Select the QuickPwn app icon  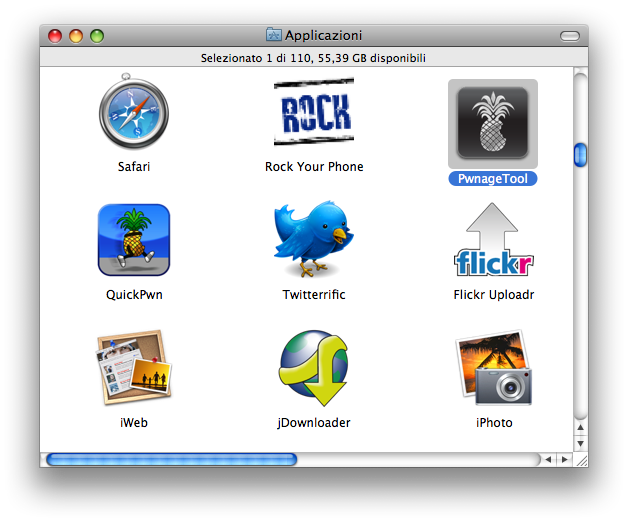tap(134, 240)
